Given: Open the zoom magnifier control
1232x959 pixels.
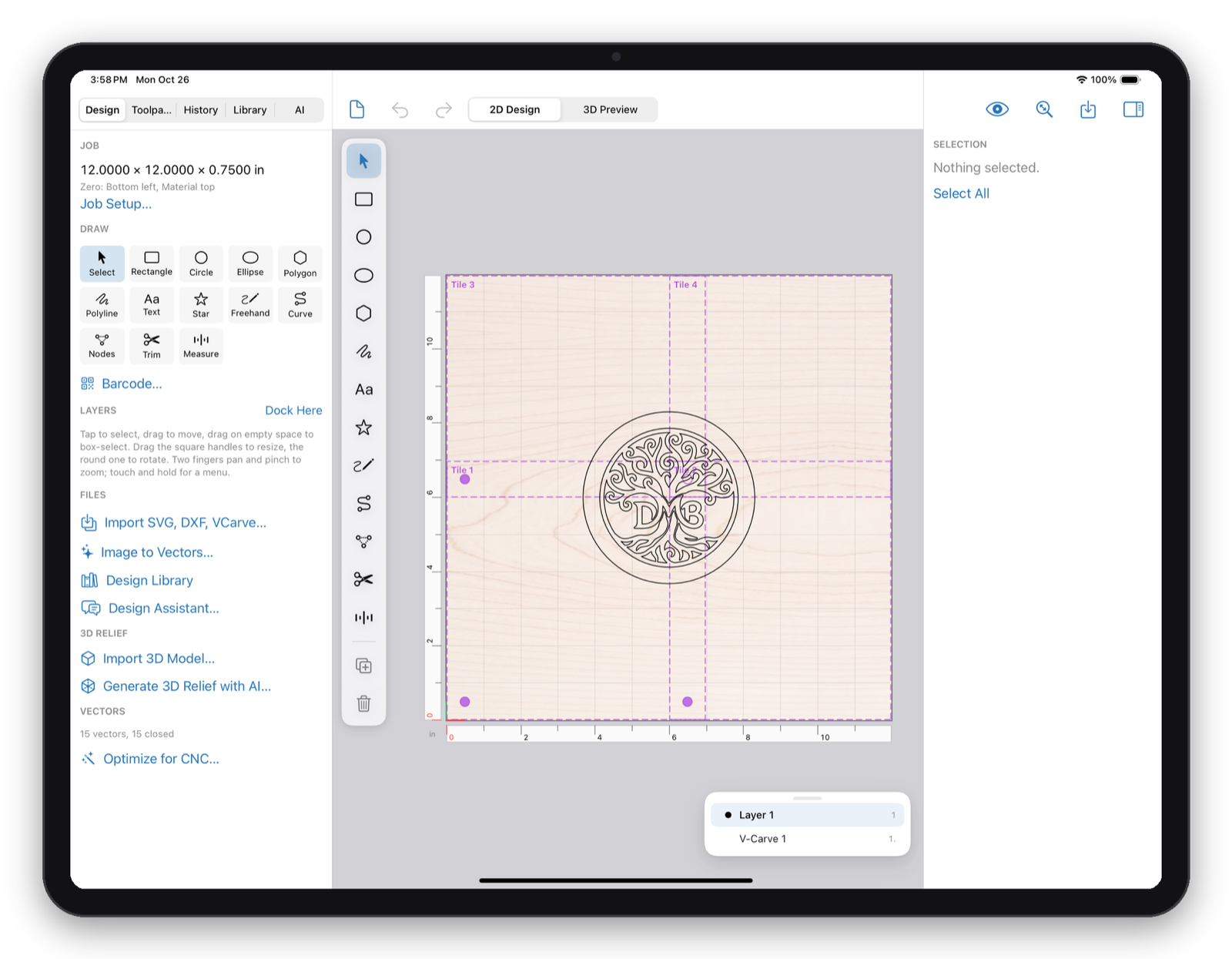Looking at the screenshot, I should 1044,109.
